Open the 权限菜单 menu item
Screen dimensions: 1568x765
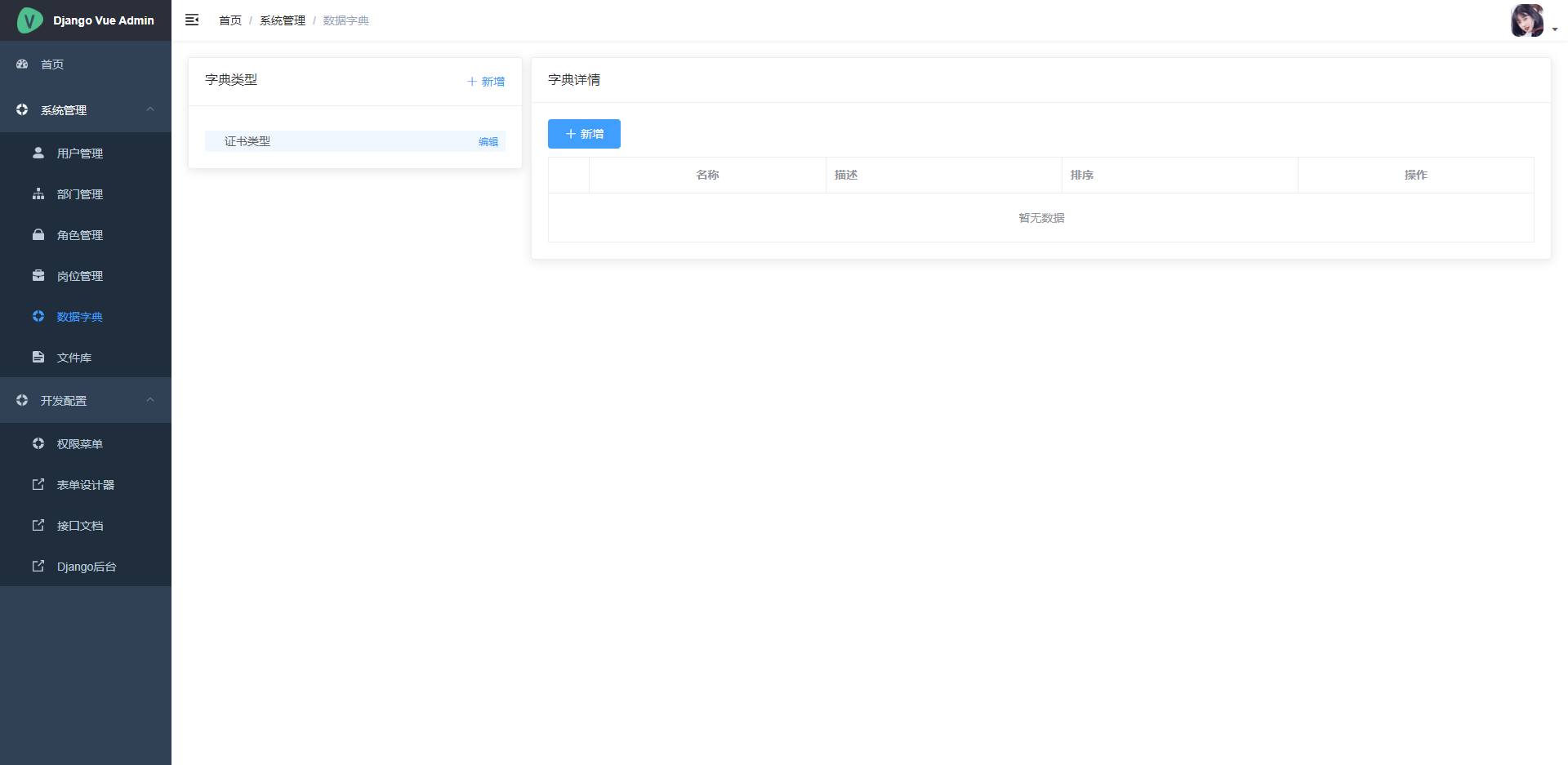click(x=80, y=444)
